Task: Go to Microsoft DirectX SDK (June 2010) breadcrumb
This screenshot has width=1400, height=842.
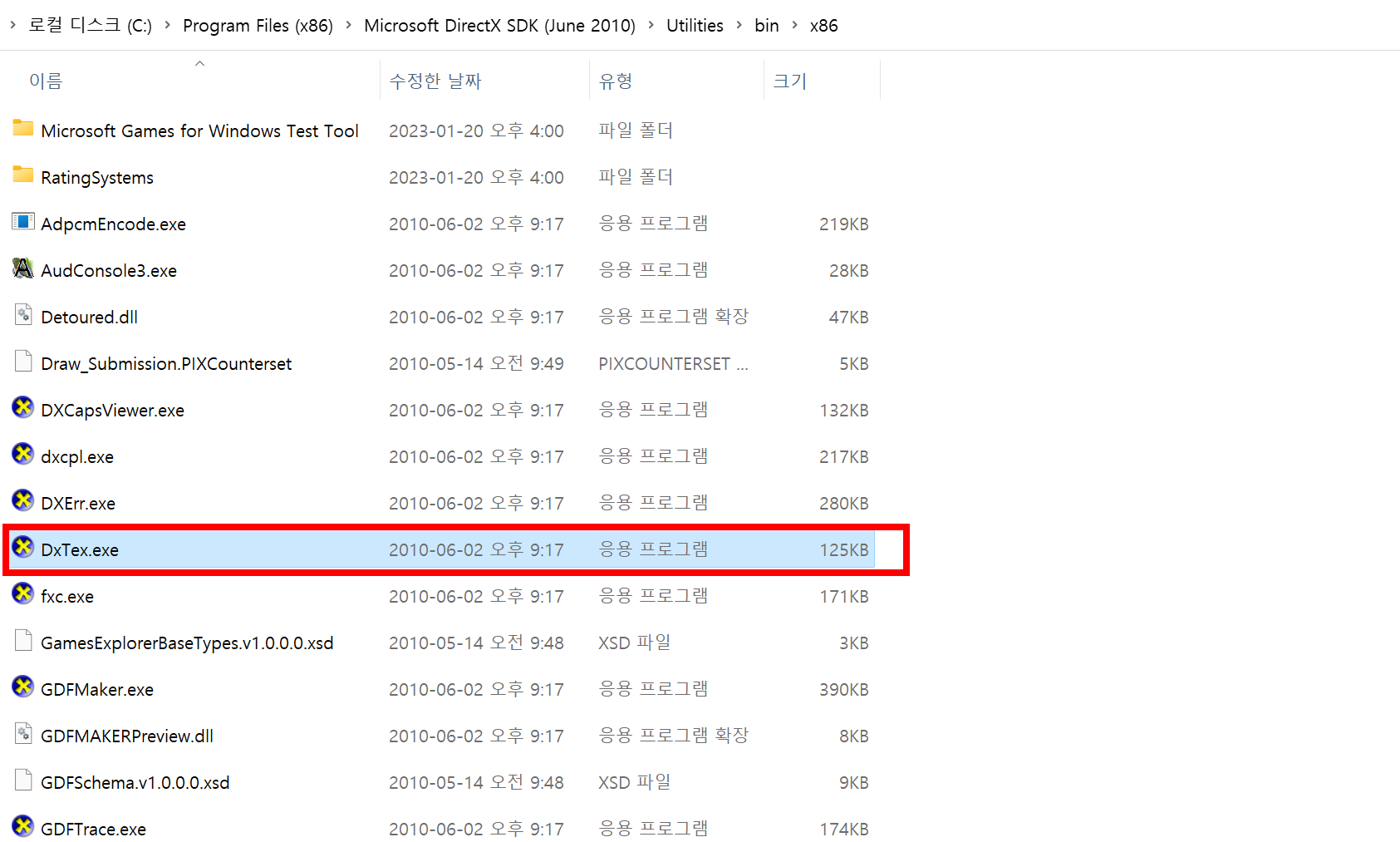Action: click(x=499, y=25)
